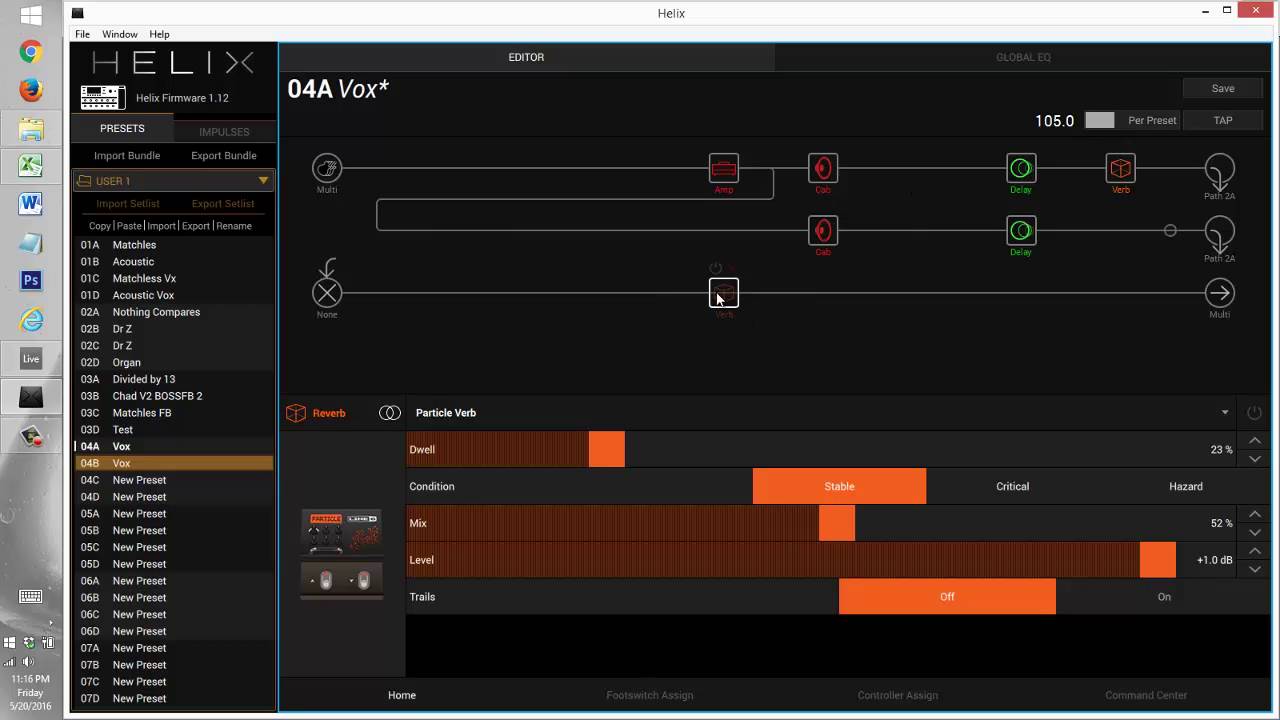Launch Photoshop from the taskbar
Viewport: 1280px width, 720px height.
(x=31, y=281)
